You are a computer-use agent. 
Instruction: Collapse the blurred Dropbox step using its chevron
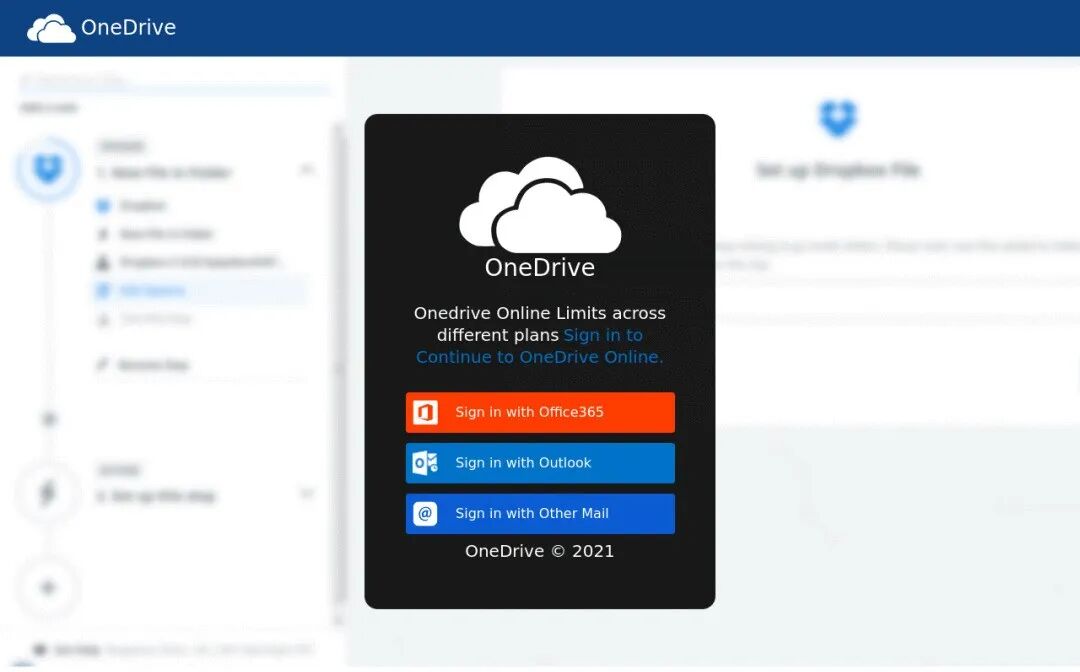[x=307, y=169]
